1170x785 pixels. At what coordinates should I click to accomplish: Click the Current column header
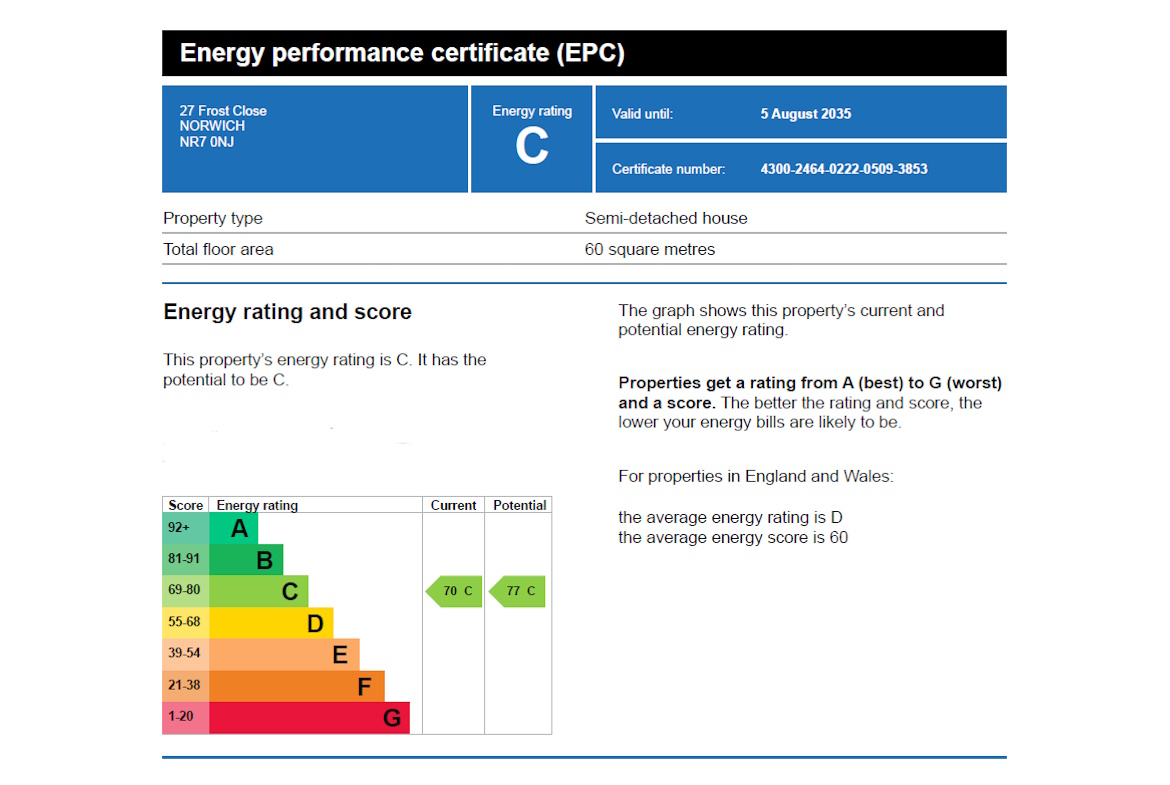coord(453,505)
